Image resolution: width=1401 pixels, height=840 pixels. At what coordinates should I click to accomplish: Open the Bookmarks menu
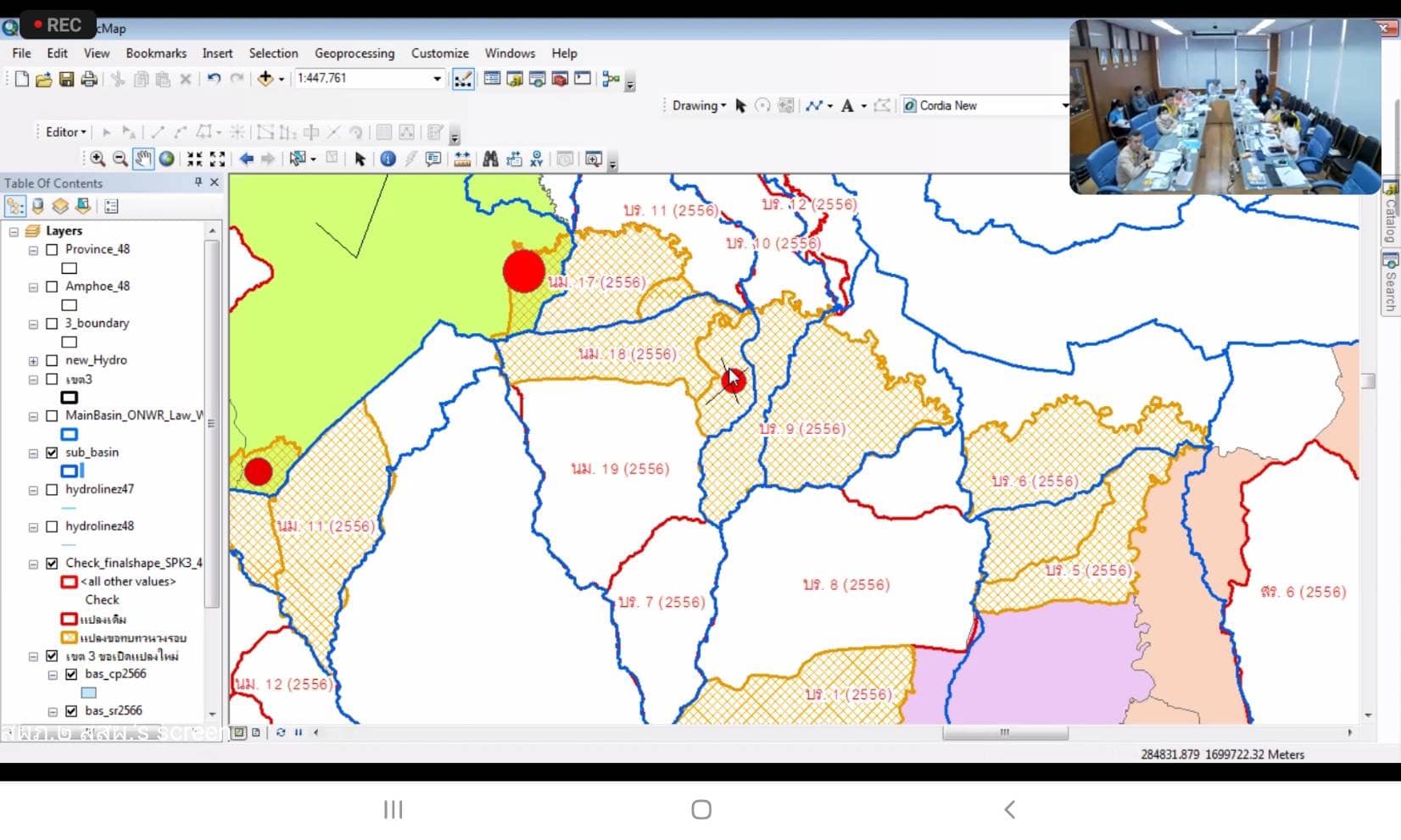[156, 53]
